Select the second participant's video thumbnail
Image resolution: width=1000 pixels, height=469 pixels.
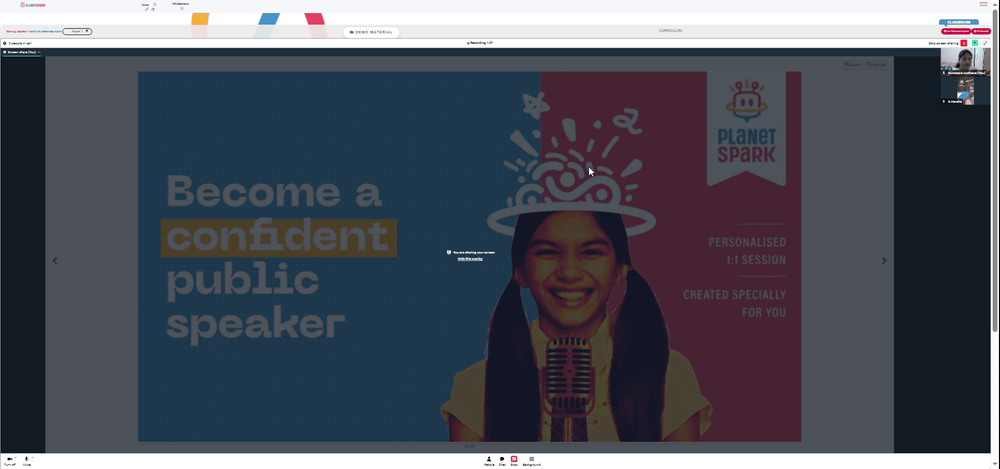(966, 91)
